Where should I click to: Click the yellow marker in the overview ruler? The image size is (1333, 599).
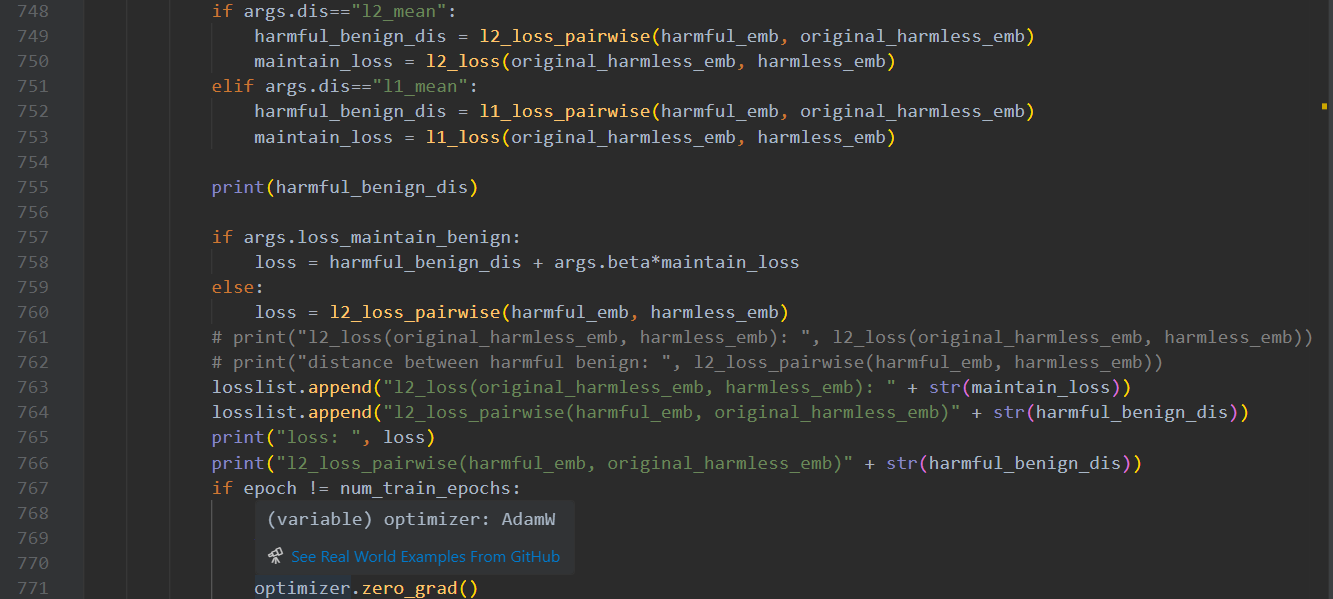coord(1324,105)
